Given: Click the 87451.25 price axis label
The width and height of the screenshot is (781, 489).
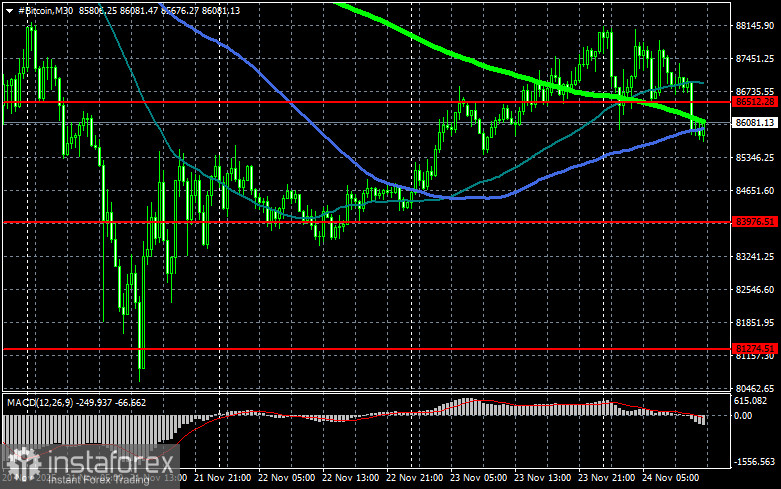Looking at the screenshot, I should pyautogui.click(x=755, y=59).
